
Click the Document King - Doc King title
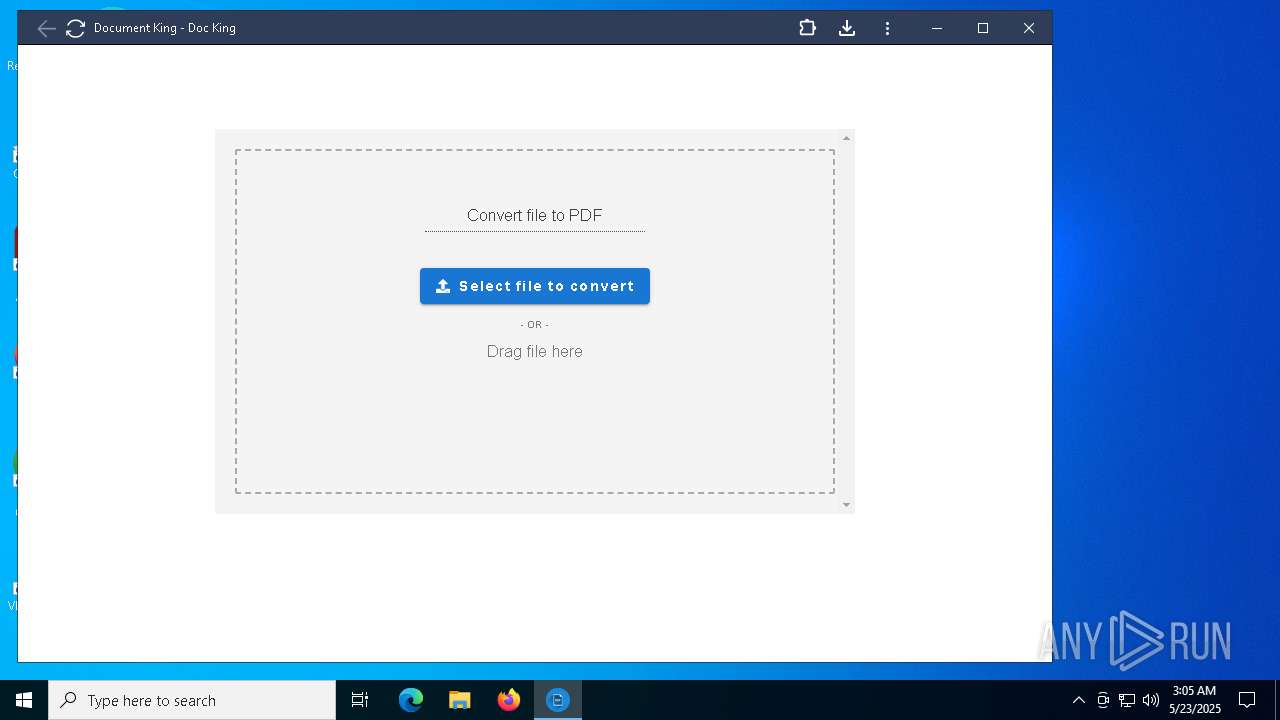(165, 28)
